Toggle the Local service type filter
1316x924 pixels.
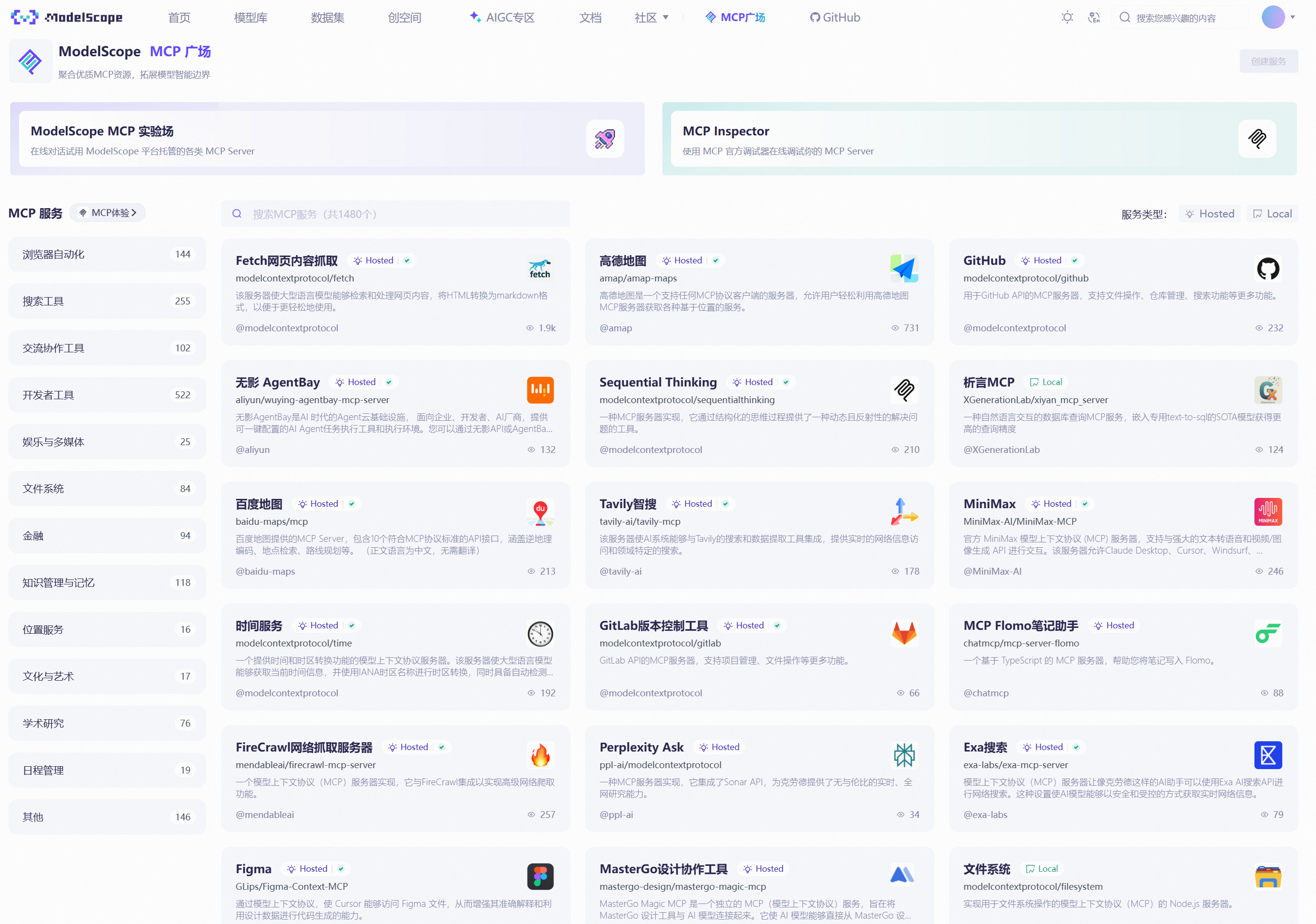[1272, 214]
